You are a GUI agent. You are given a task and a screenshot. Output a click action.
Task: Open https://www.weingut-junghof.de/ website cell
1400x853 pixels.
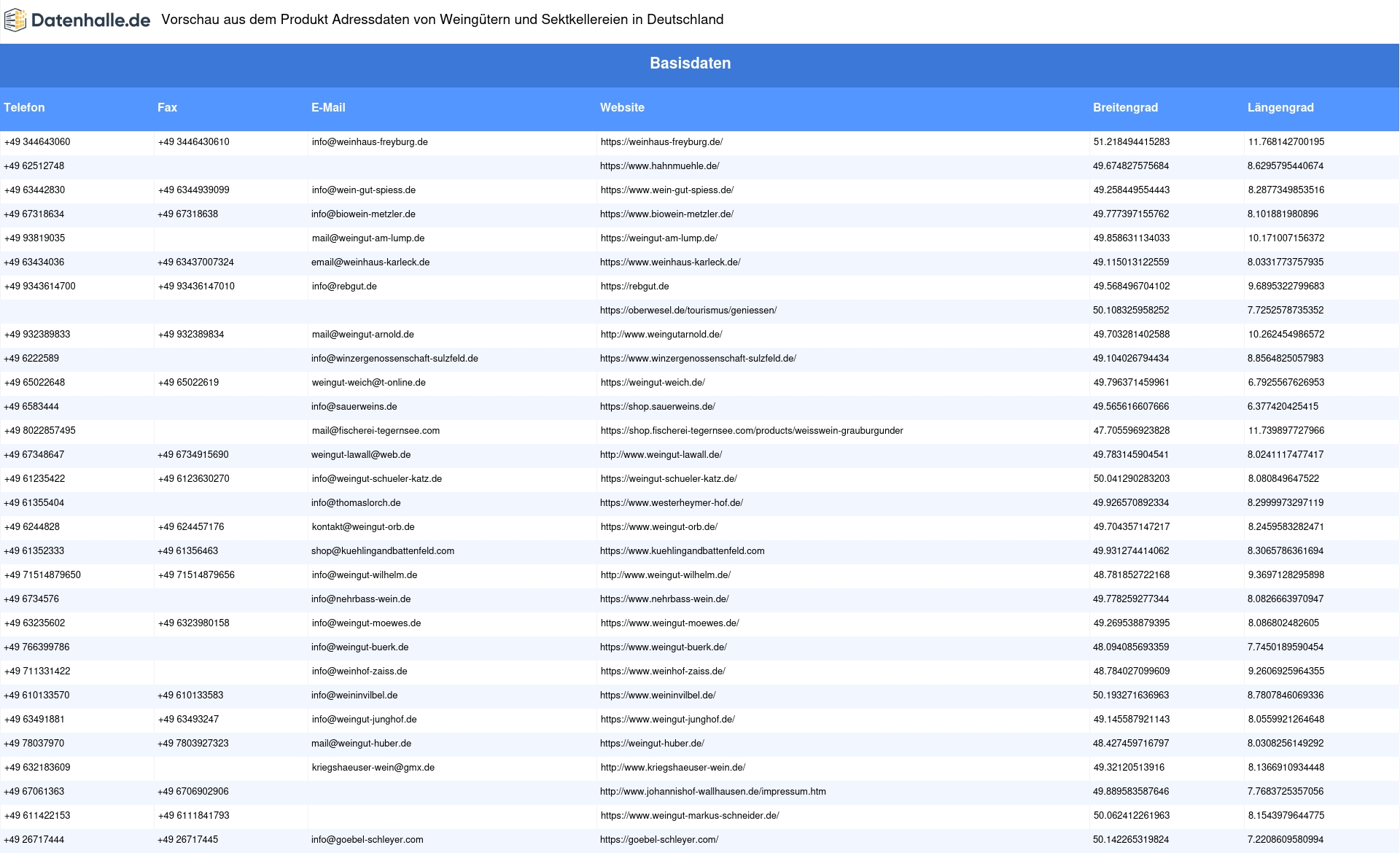pos(667,720)
